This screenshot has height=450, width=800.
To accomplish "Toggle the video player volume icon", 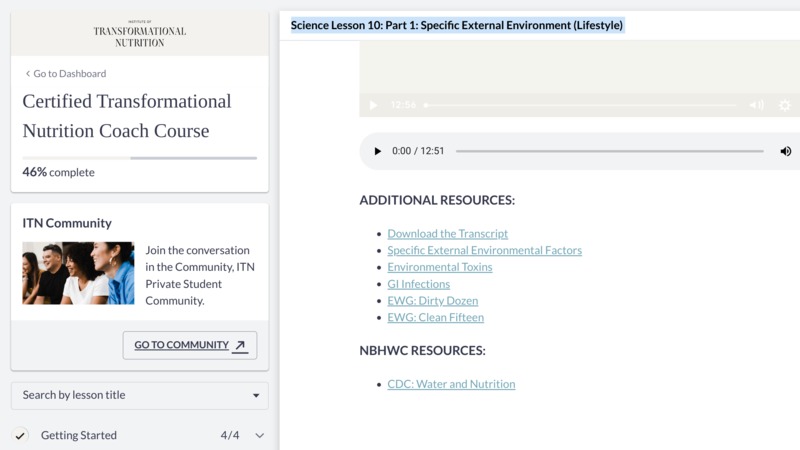I will point(757,105).
